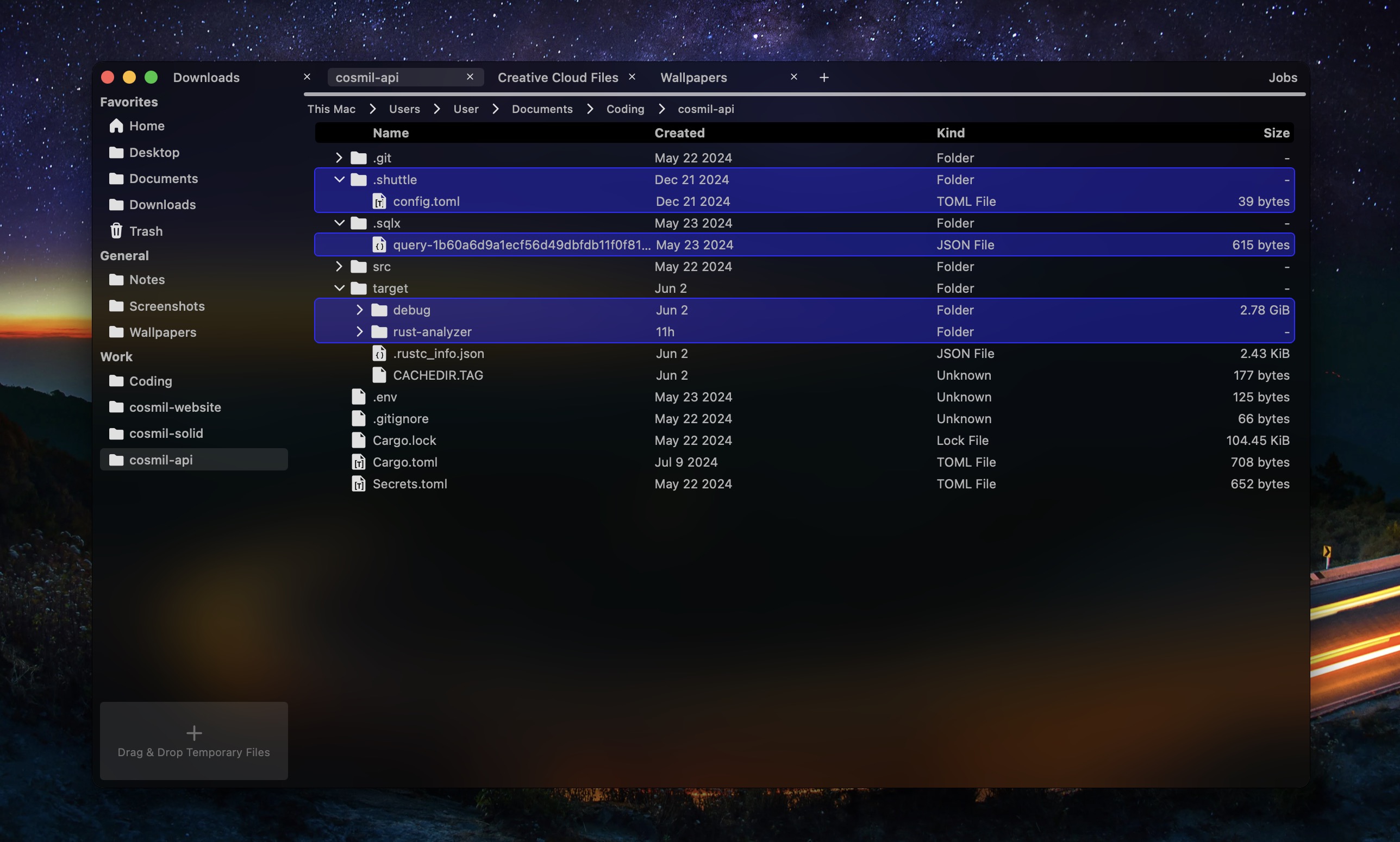Viewport: 1400px width, 842px height.
Task: Close the Creative Cloud Files tab
Action: (632, 77)
